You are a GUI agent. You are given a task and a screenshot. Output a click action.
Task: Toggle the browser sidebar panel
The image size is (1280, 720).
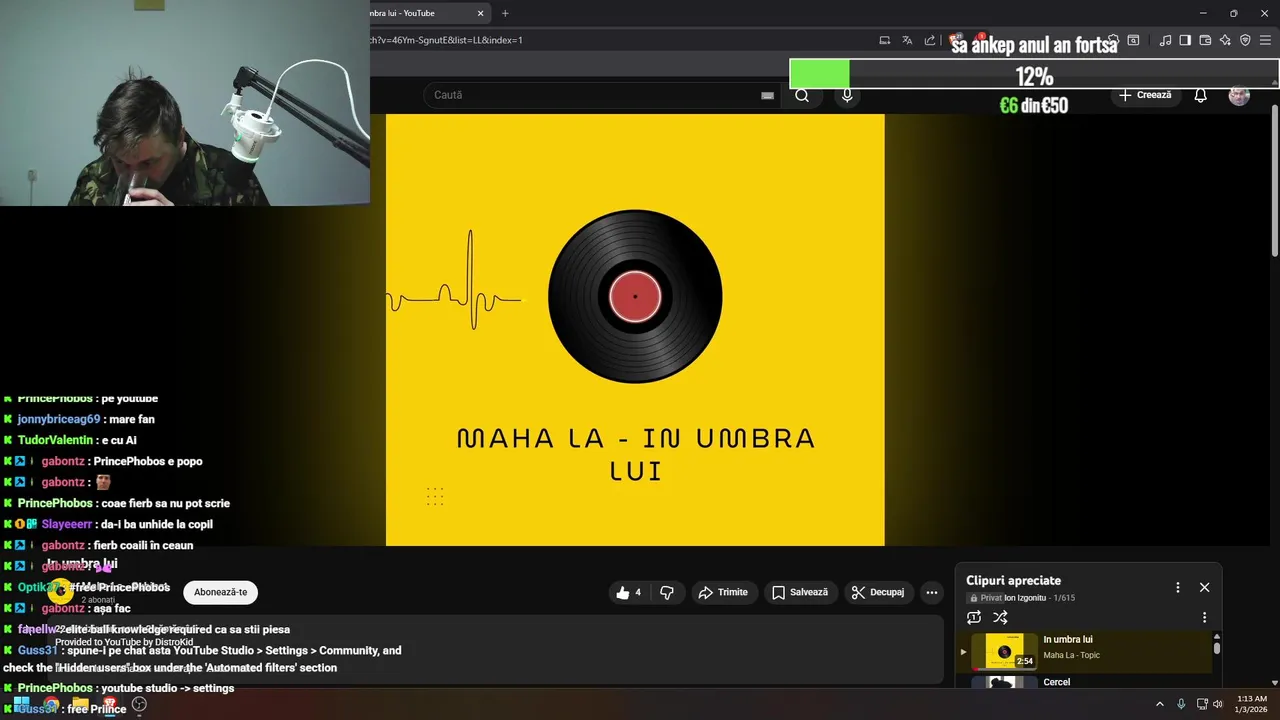tap(1185, 40)
